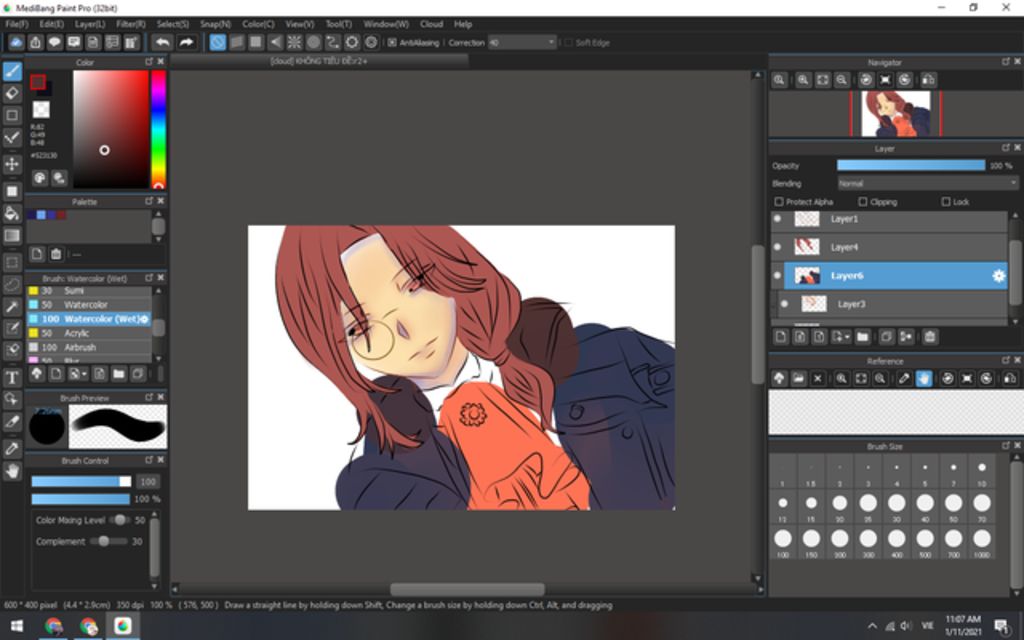Delete the palette color with trash icon
The height and width of the screenshot is (640, 1024).
pos(56,254)
